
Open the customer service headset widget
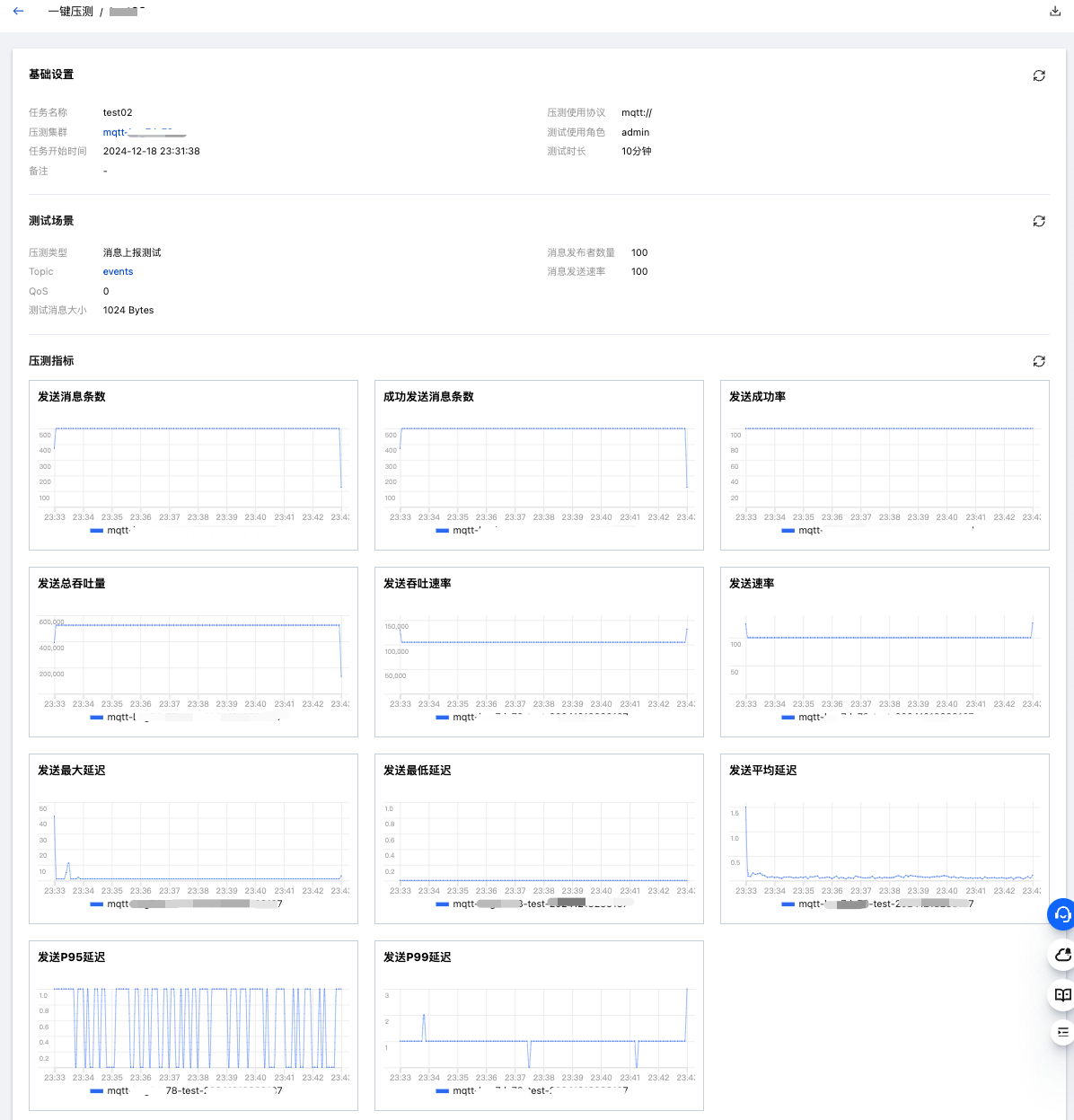point(1062,914)
